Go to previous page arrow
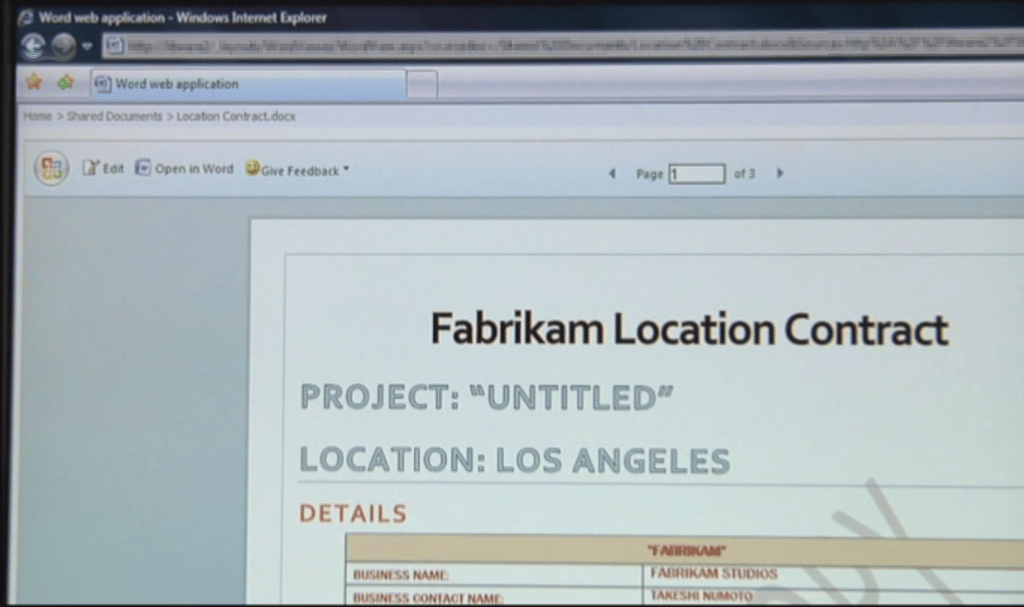The height and width of the screenshot is (607, 1024). 612,173
